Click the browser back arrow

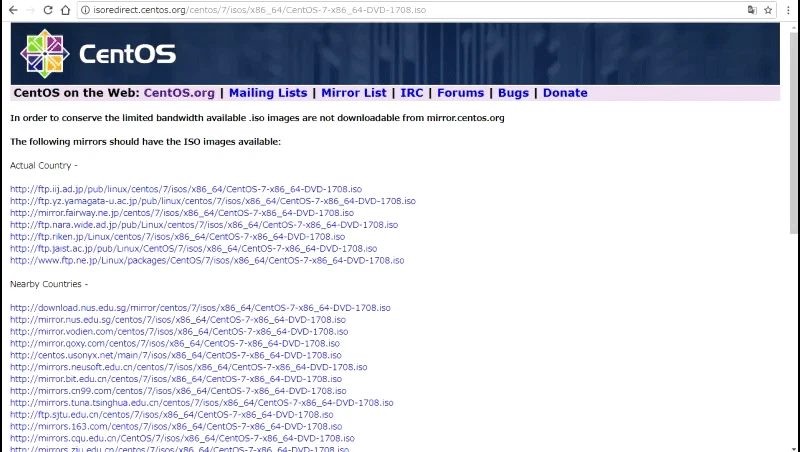tap(13, 10)
